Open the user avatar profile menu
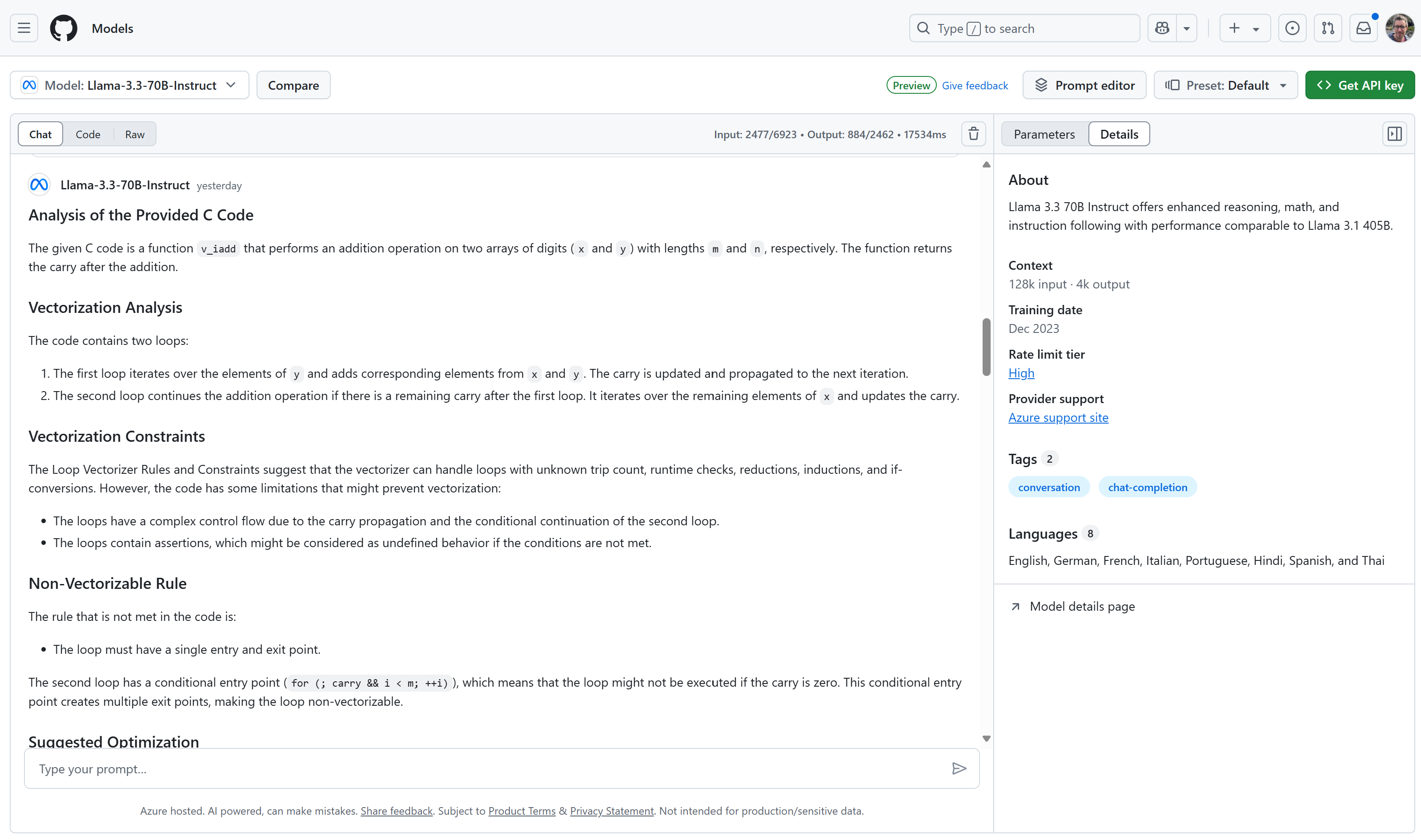 [x=1400, y=28]
